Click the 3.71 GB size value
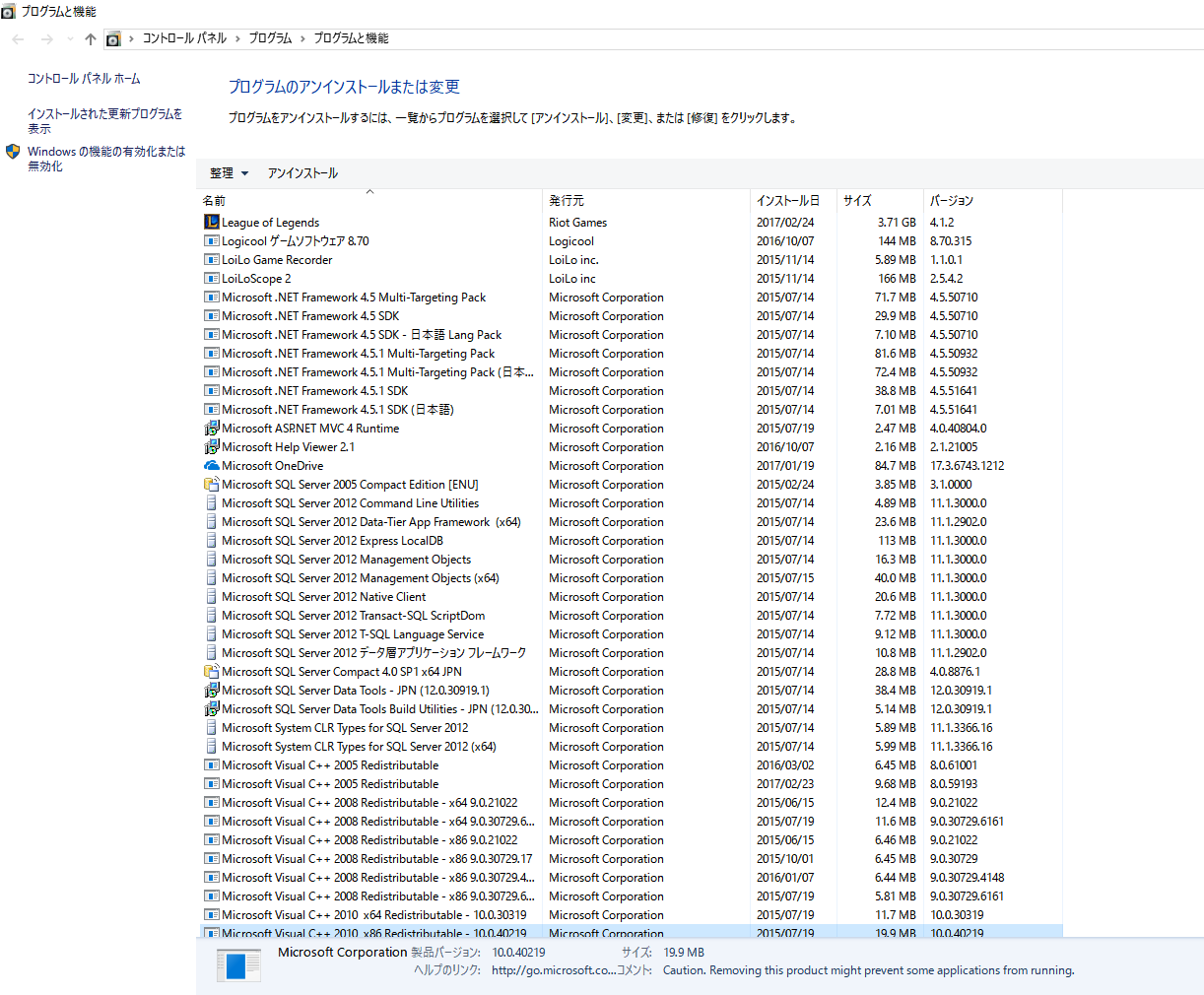Screen dimensions: 1204x995 point(897,222)
